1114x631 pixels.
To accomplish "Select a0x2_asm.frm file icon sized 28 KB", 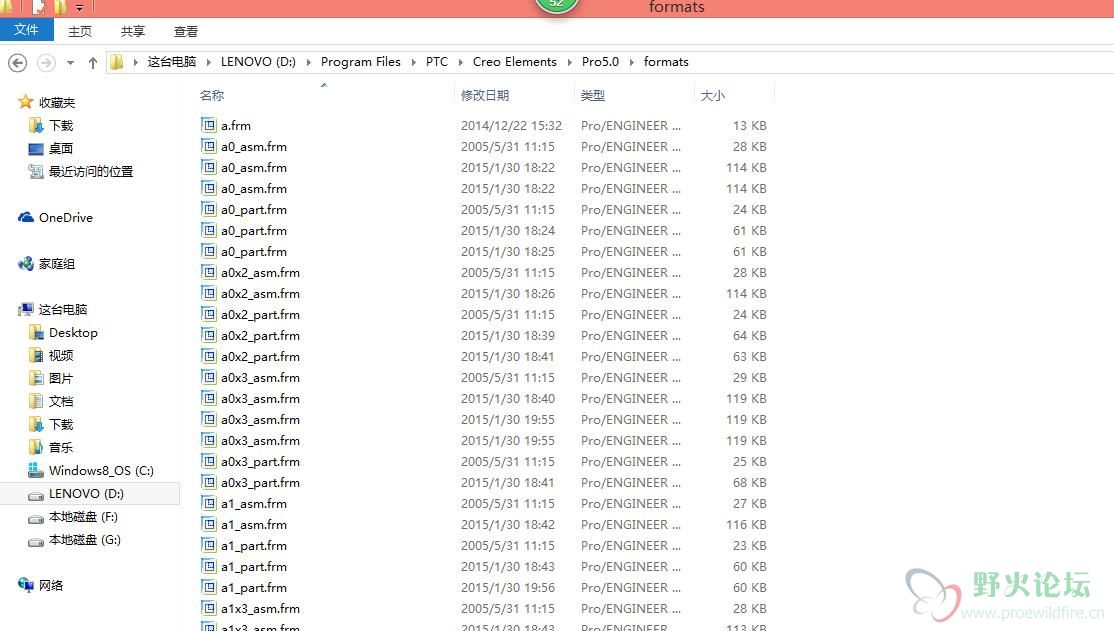I will [x=208, y=272].
